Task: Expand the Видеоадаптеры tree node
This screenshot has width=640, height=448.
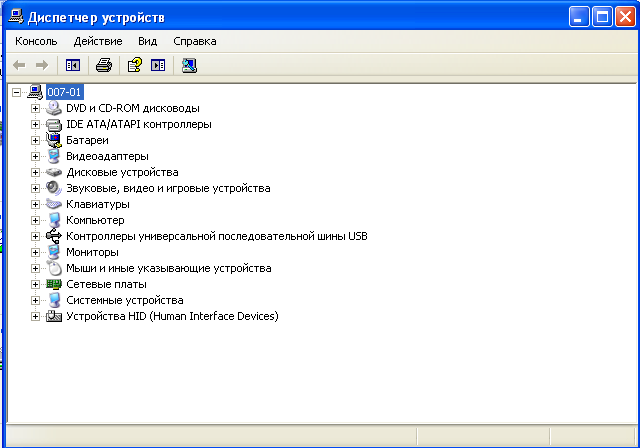Action: (x=36, y=156)
